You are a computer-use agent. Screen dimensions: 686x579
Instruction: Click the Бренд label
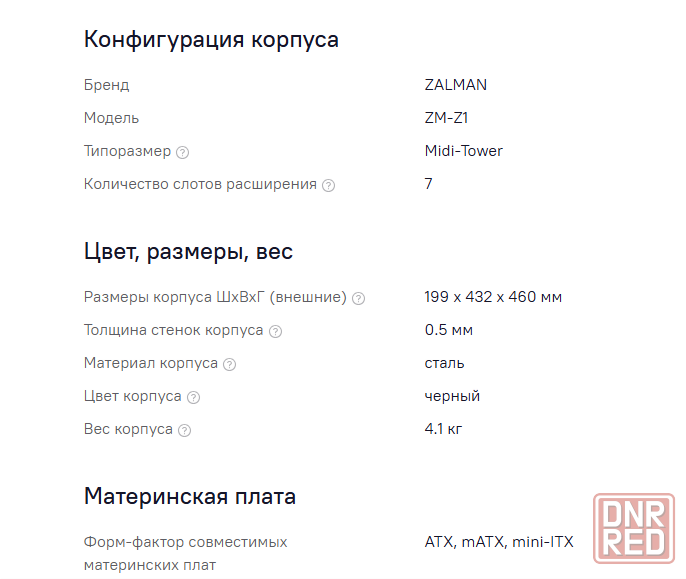[x=106, y=85]
